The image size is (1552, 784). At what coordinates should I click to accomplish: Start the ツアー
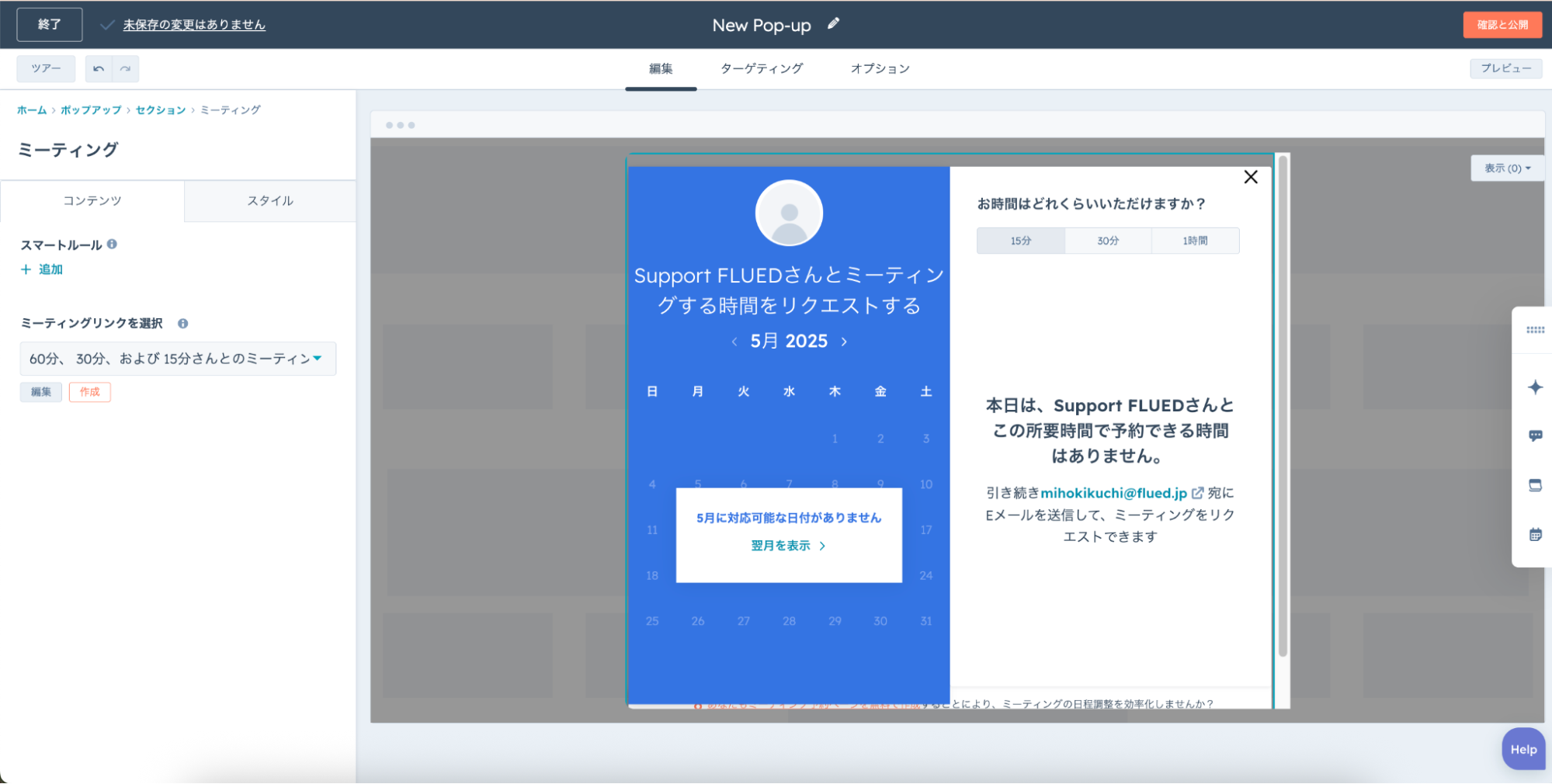(x=46, y=69)
